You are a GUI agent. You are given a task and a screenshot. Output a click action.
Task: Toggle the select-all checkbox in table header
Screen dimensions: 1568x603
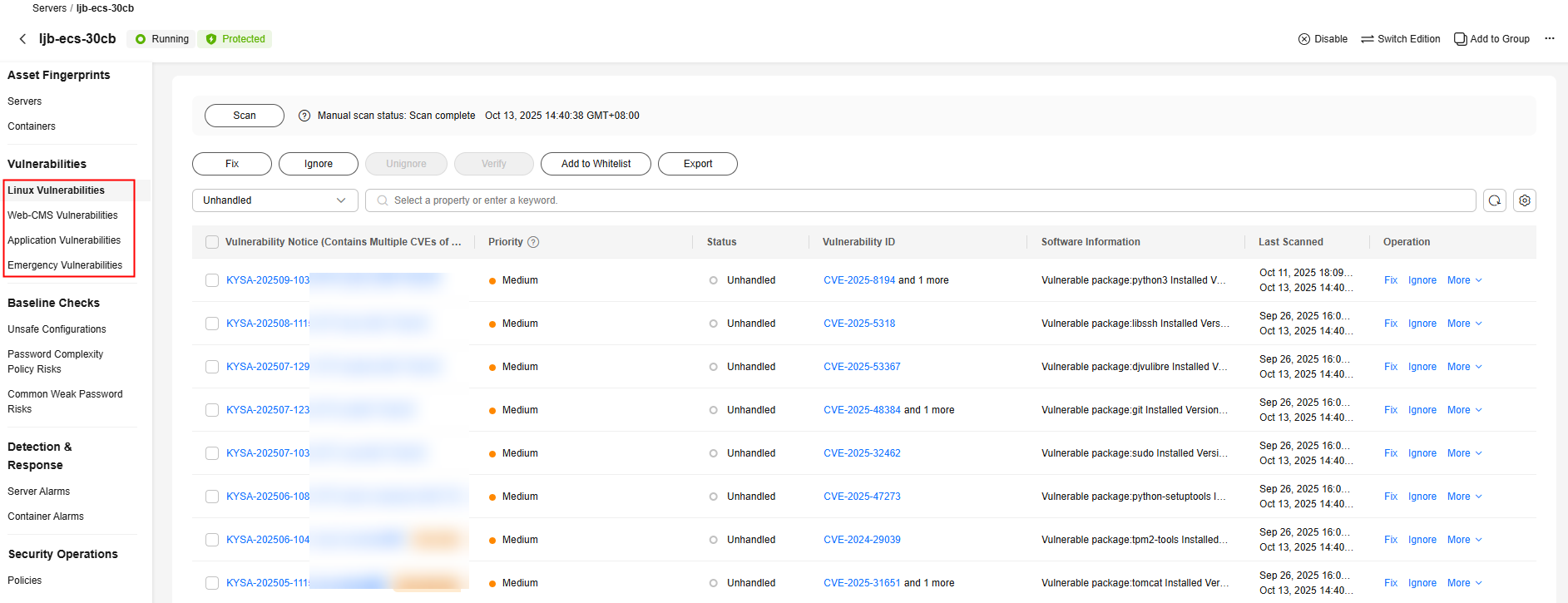point(212,242)
